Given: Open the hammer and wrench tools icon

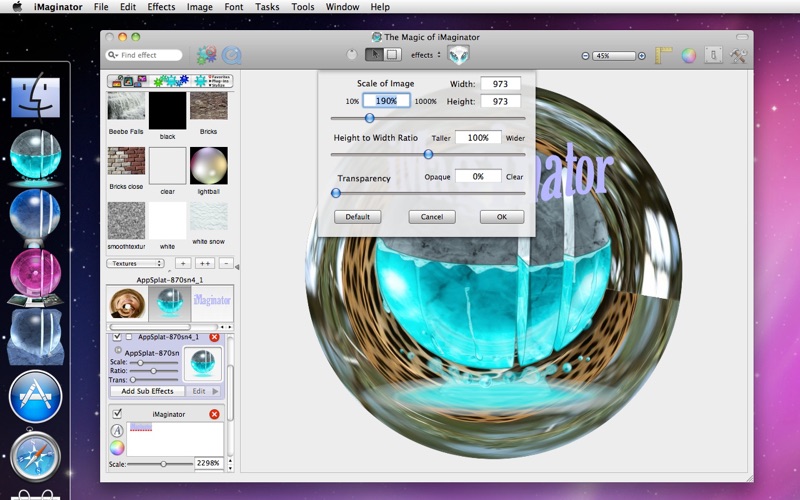Looking at the screenshot, I should (738, 55).
